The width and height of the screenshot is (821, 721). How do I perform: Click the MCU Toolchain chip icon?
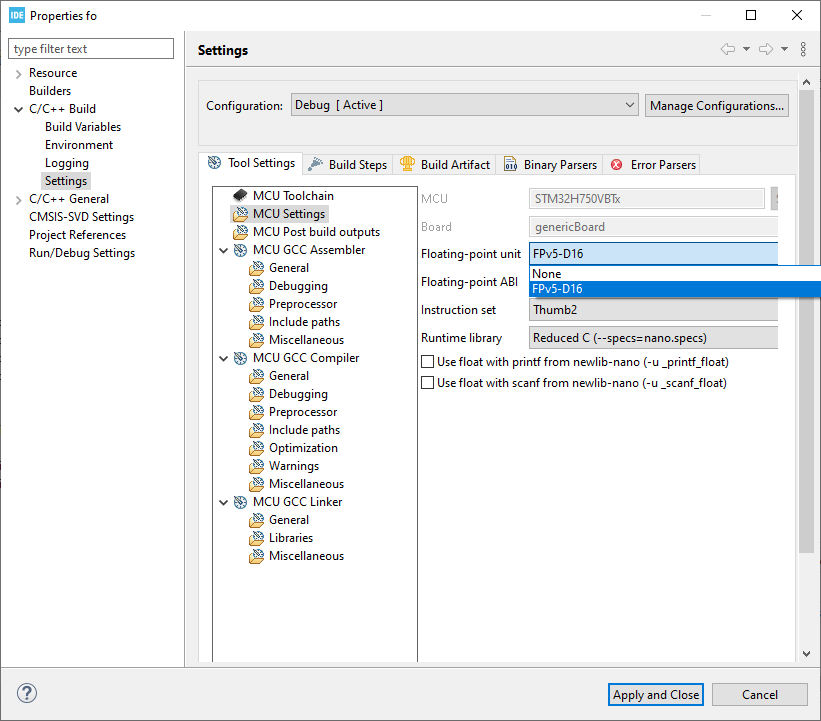240,196
